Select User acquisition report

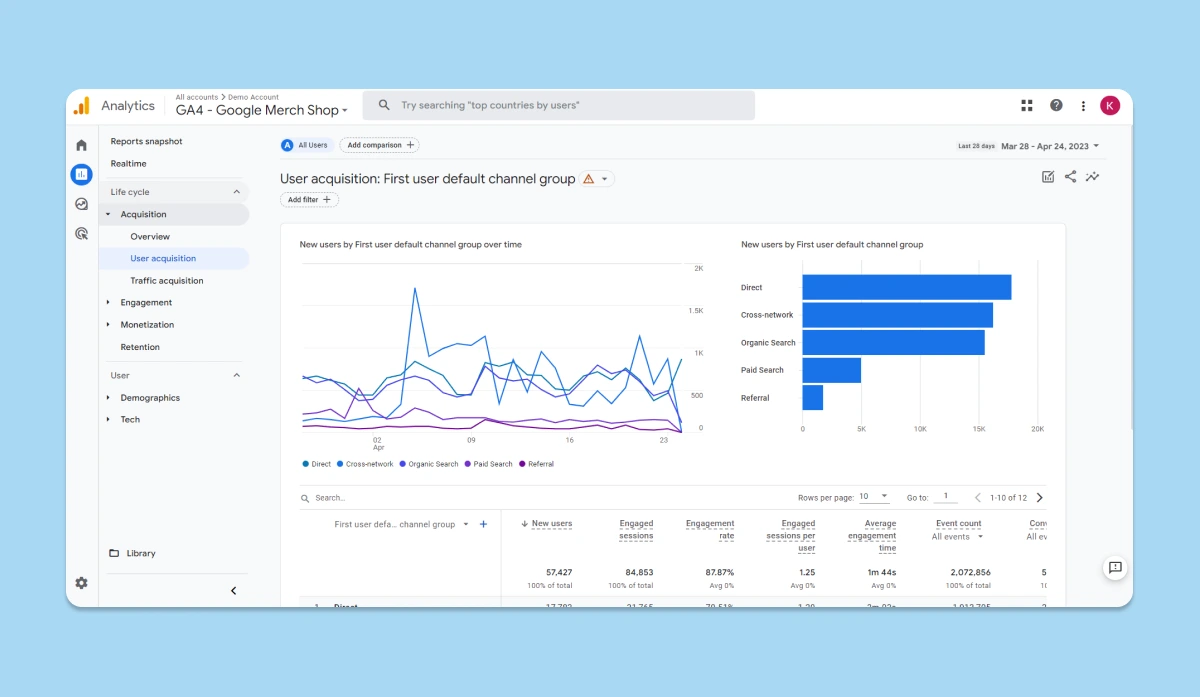tap(163, 259)
